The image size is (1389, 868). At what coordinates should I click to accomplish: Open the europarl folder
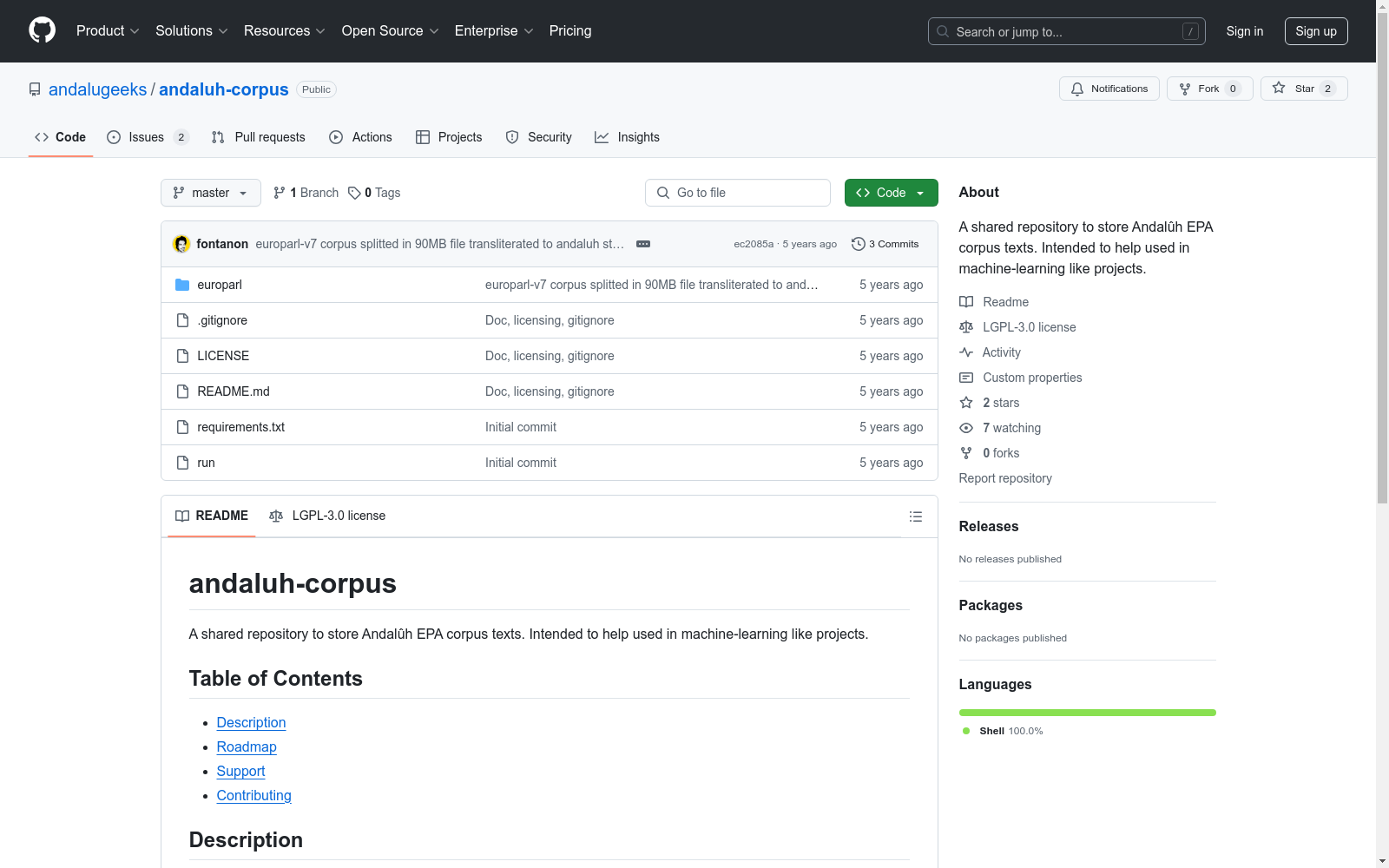[x=220, y=285]
